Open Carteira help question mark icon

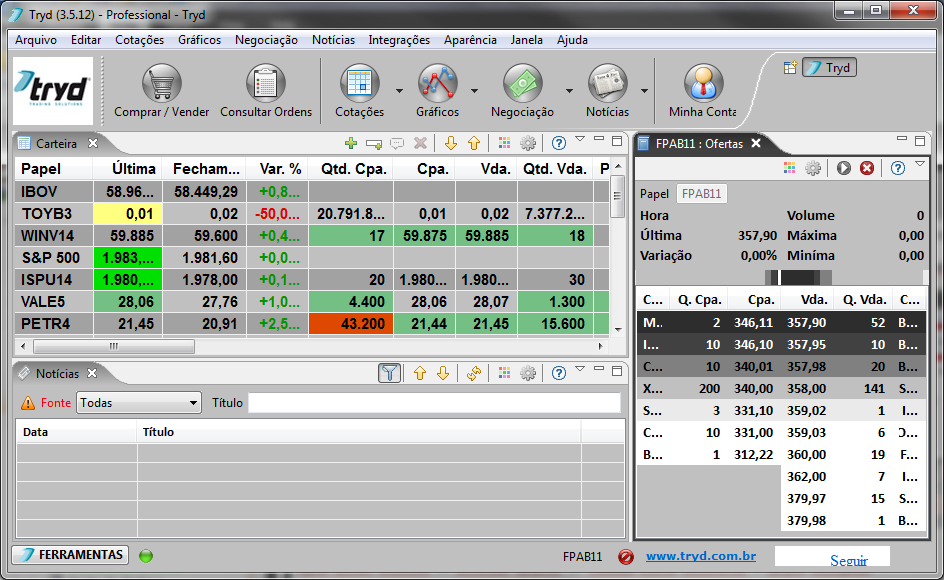559,143
